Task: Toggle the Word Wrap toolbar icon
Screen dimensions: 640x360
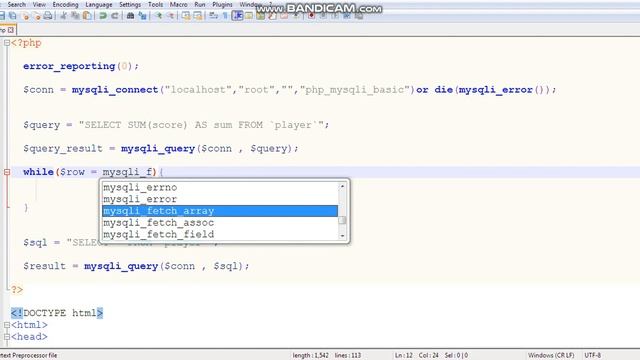Action: point(213,16)
